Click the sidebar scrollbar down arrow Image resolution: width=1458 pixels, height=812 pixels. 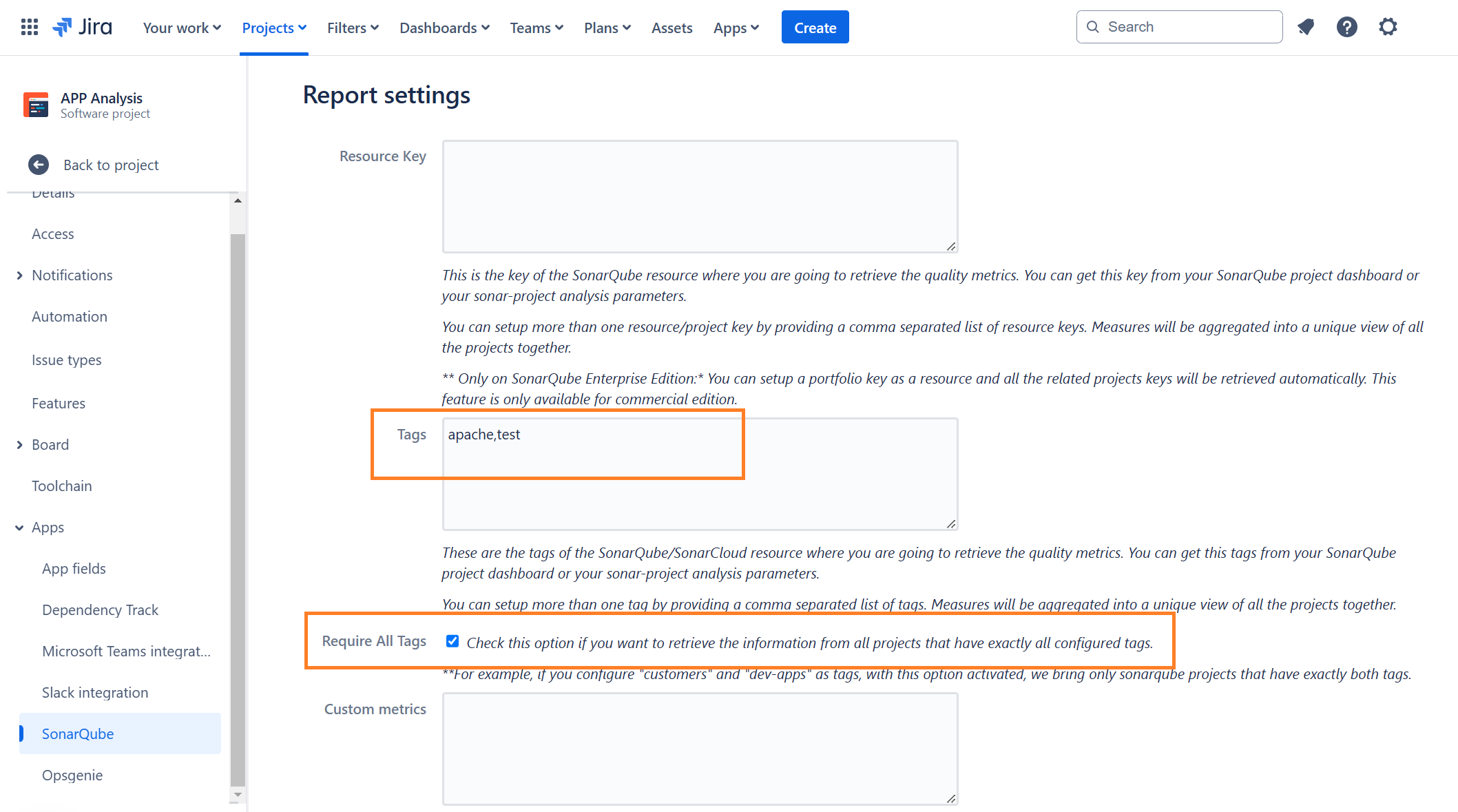[238, 795]
